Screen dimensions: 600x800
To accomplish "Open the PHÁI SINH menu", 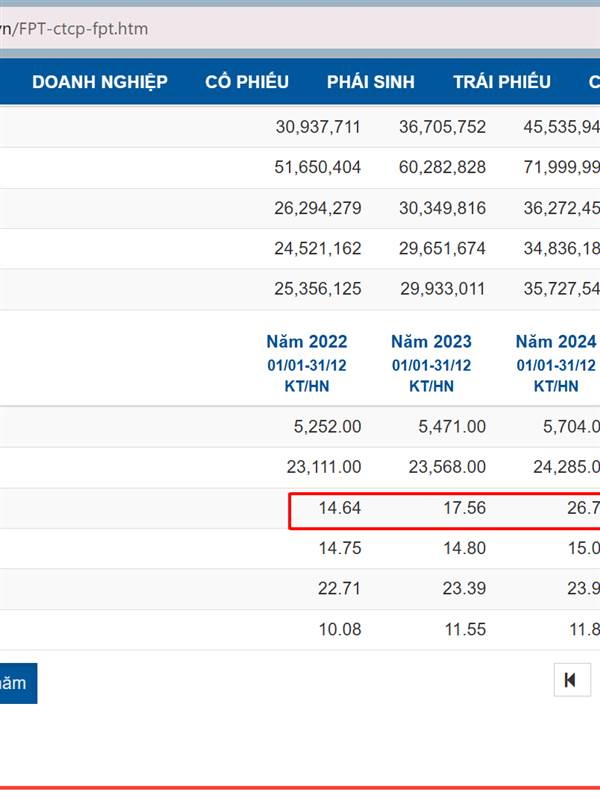I will (371, 82).
